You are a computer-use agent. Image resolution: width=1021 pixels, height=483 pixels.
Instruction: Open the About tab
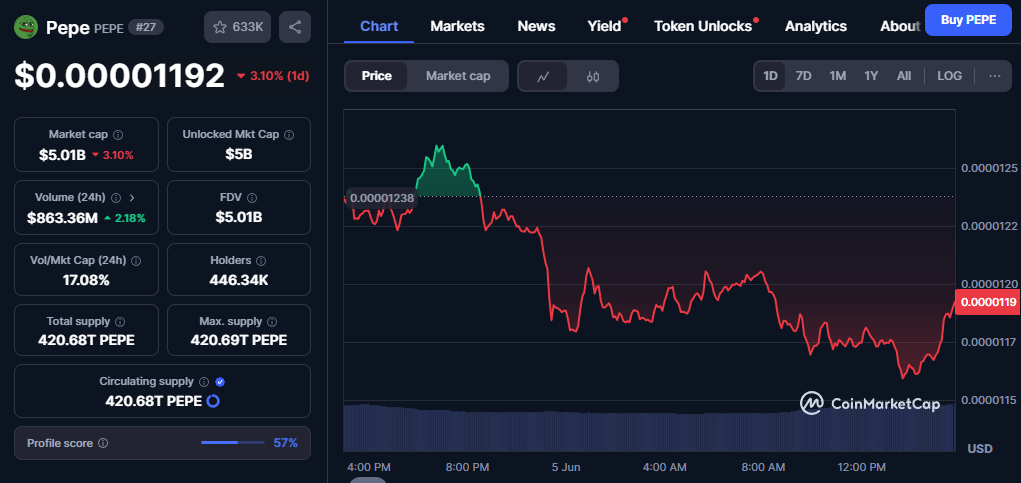[x=900, y=26]
